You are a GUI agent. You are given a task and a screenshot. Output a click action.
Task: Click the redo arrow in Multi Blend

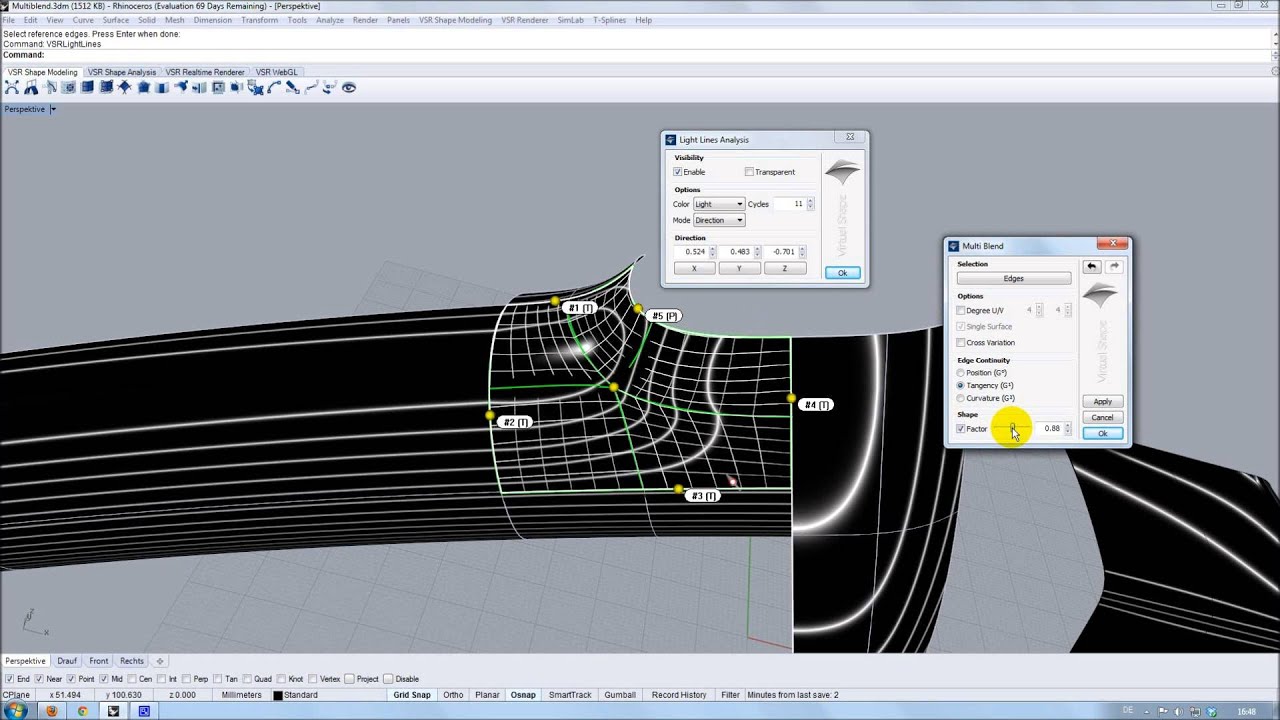click(x=1114, y=267)
